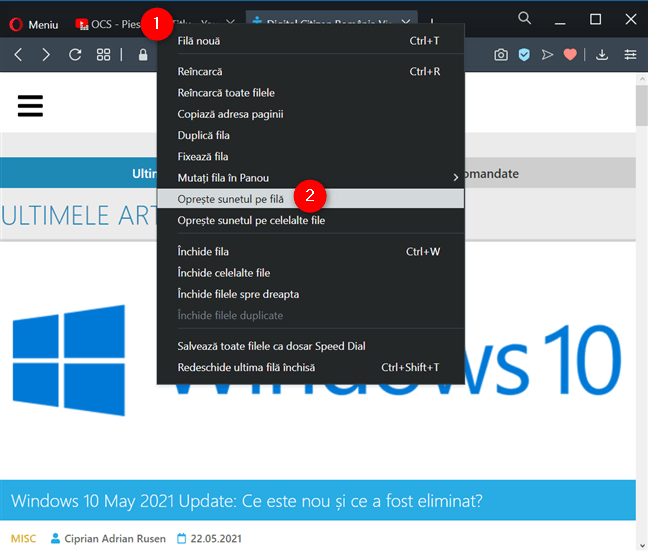Screen dimensions: 648x551
Task: Click the vertical page scrollbar thumb
Action: tap(642, 105)
